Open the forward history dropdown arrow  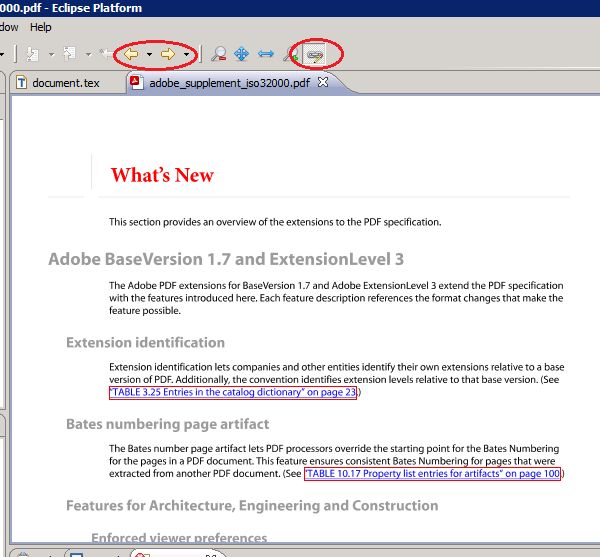tap(186, 54)
